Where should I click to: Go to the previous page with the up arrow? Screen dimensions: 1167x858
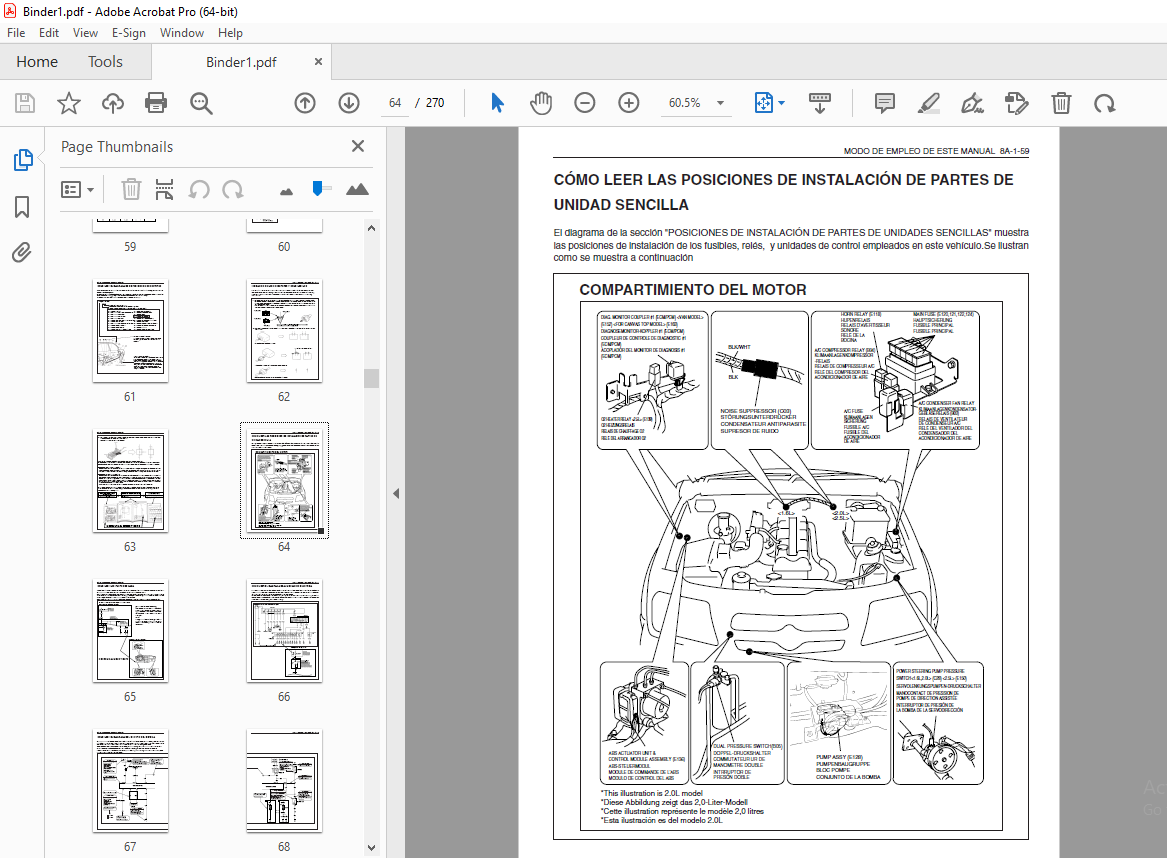(x=304, y=103)
